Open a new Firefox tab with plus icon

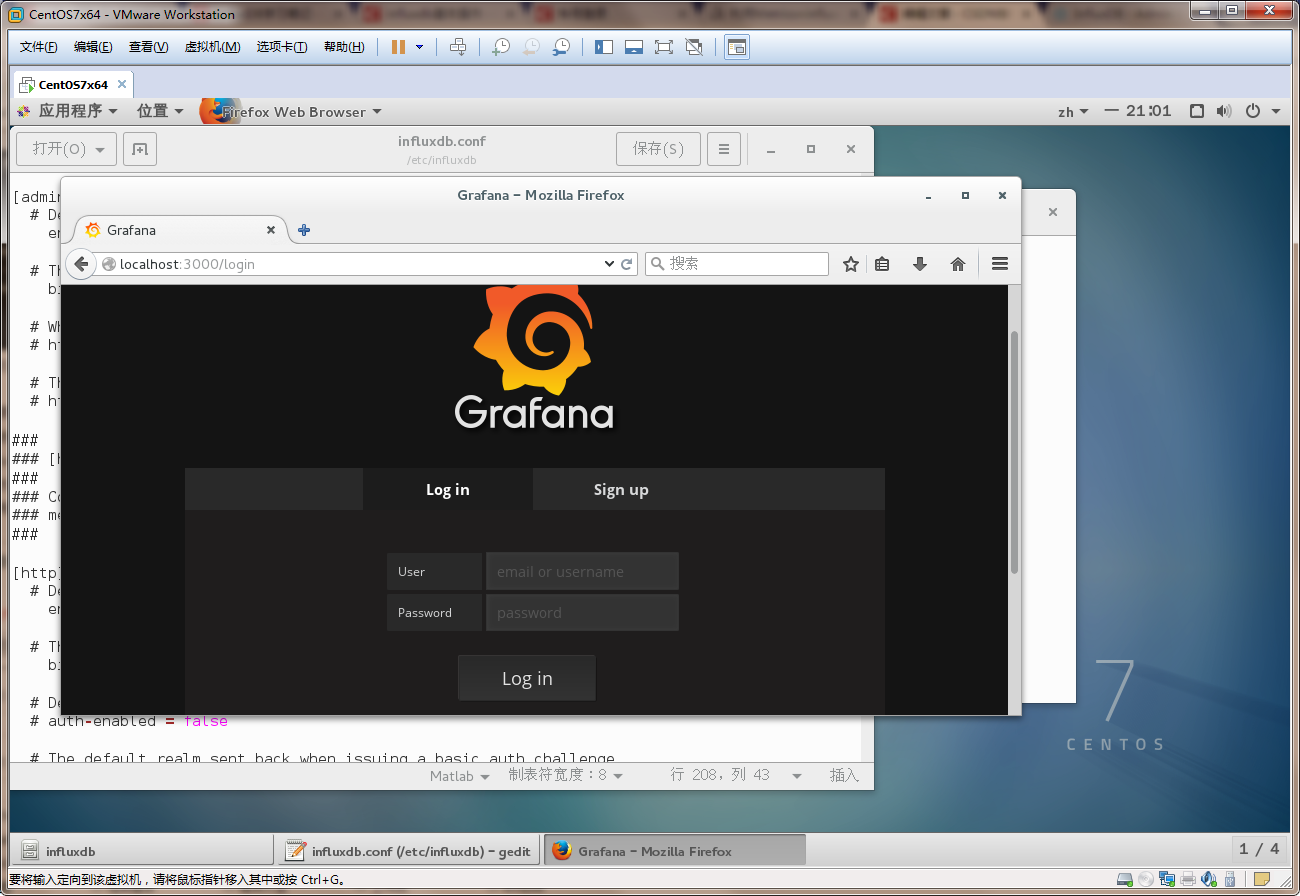[x=304, y=230]
